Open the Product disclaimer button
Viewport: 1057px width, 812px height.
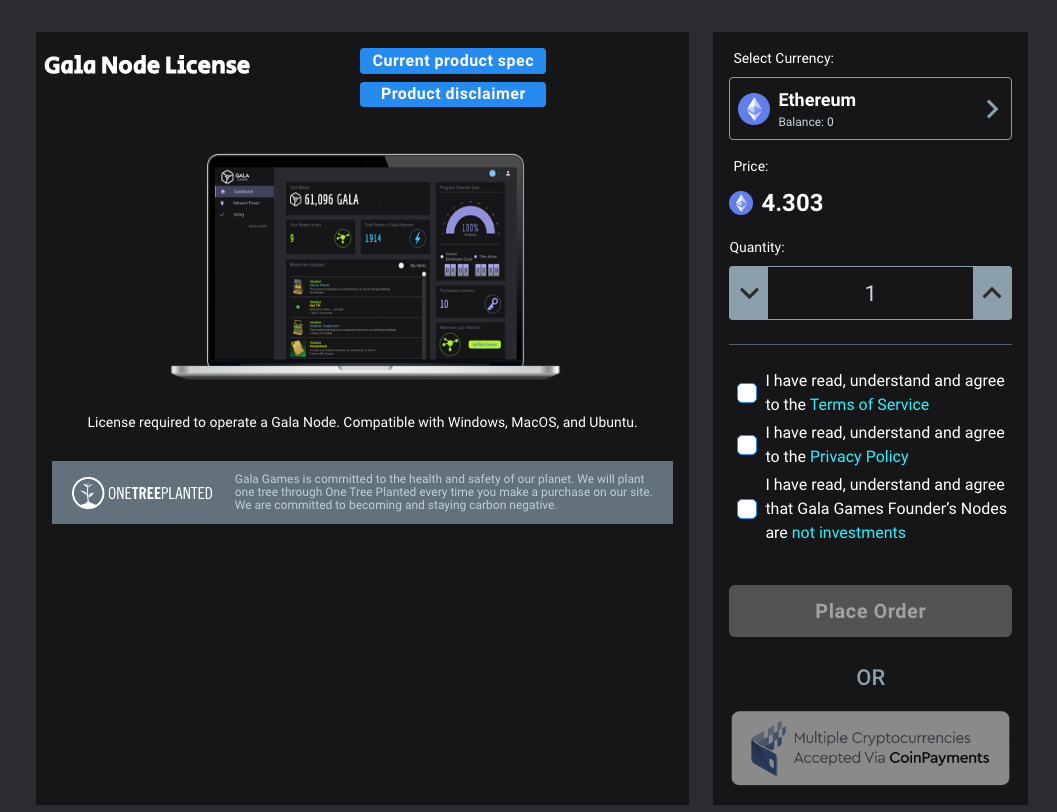coord(452,94)
